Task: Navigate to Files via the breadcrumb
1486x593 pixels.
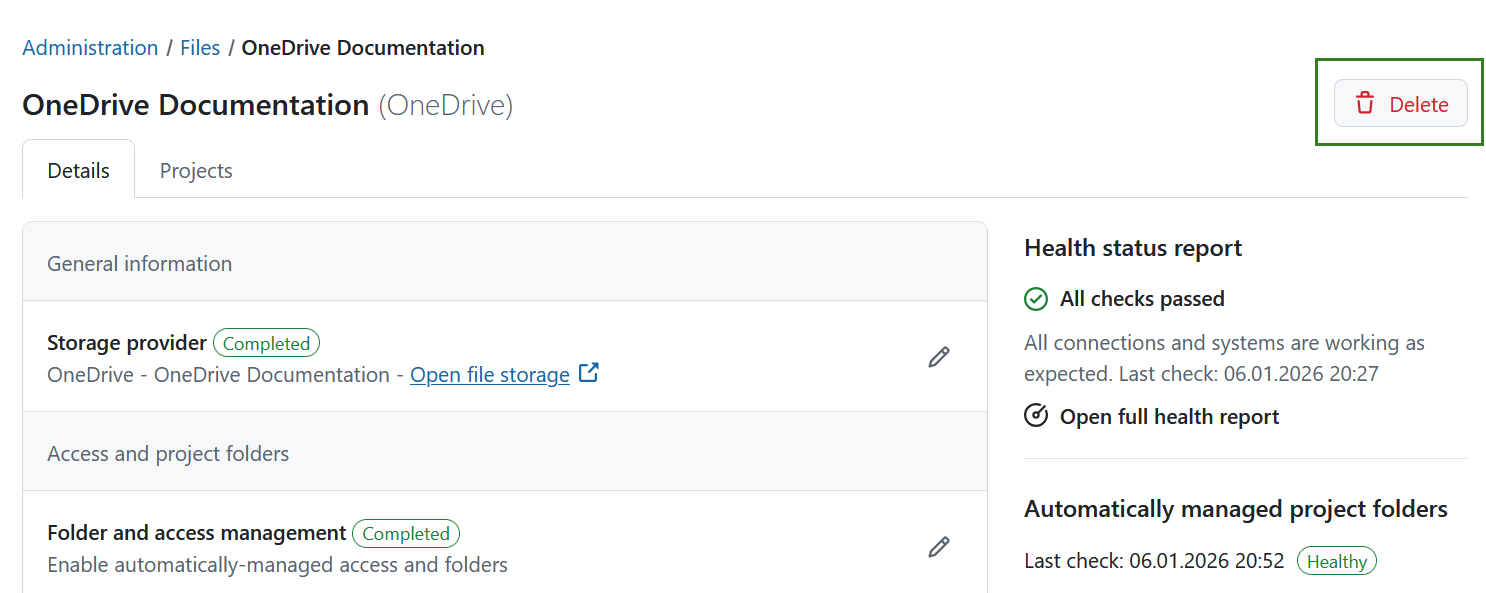Action: (200, 47)
